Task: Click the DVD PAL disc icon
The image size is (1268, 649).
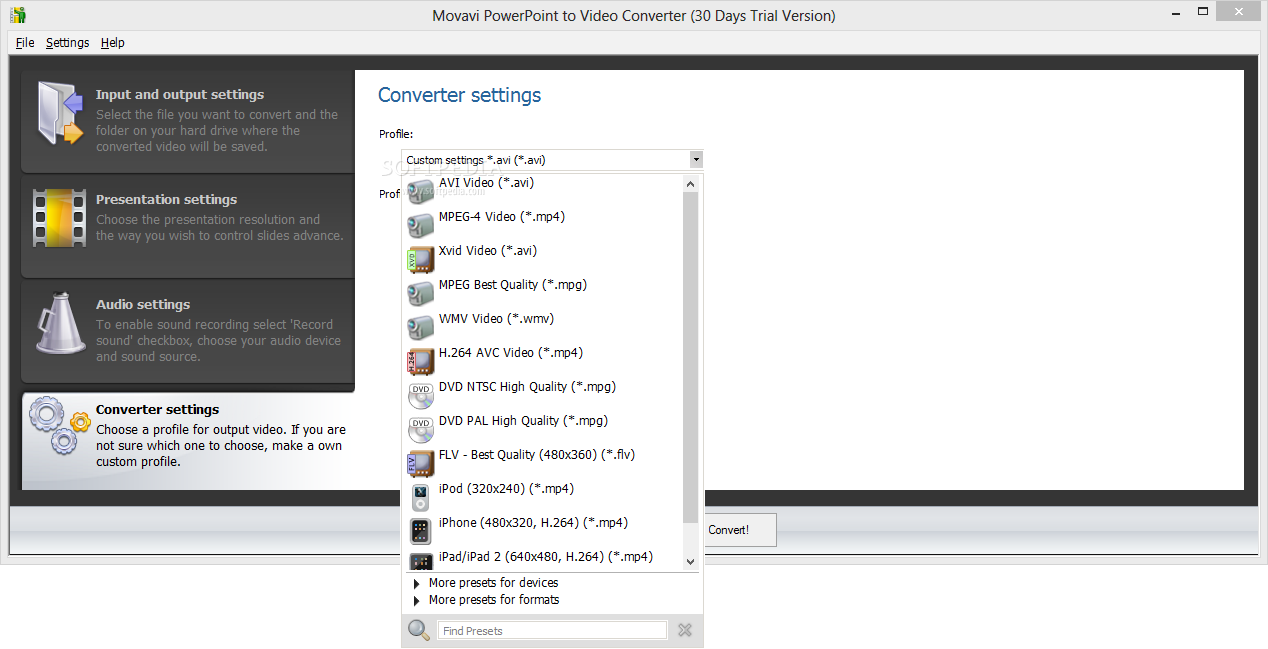Action: pos(421,429)
